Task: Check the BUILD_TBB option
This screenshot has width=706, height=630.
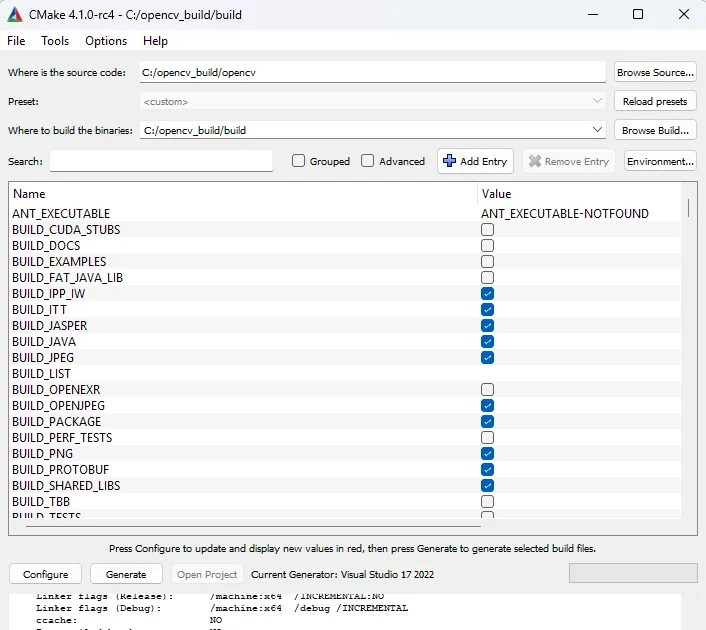Action: (x=487, y=501)
